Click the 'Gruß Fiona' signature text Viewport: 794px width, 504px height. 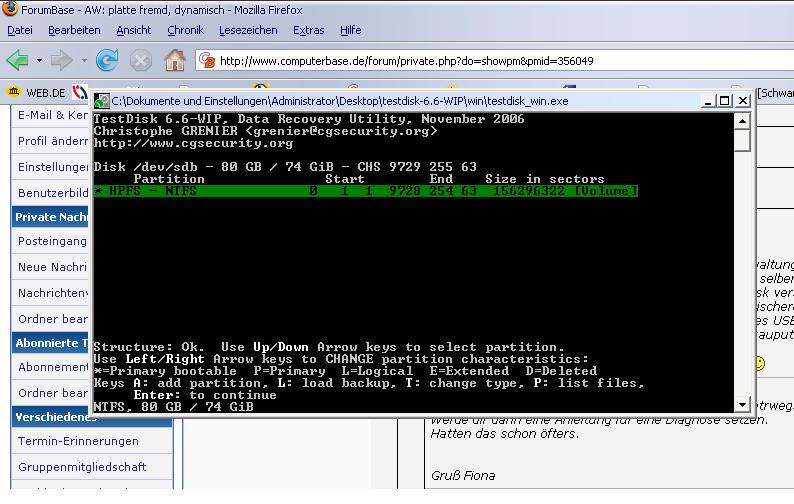[x=463, y=476]
